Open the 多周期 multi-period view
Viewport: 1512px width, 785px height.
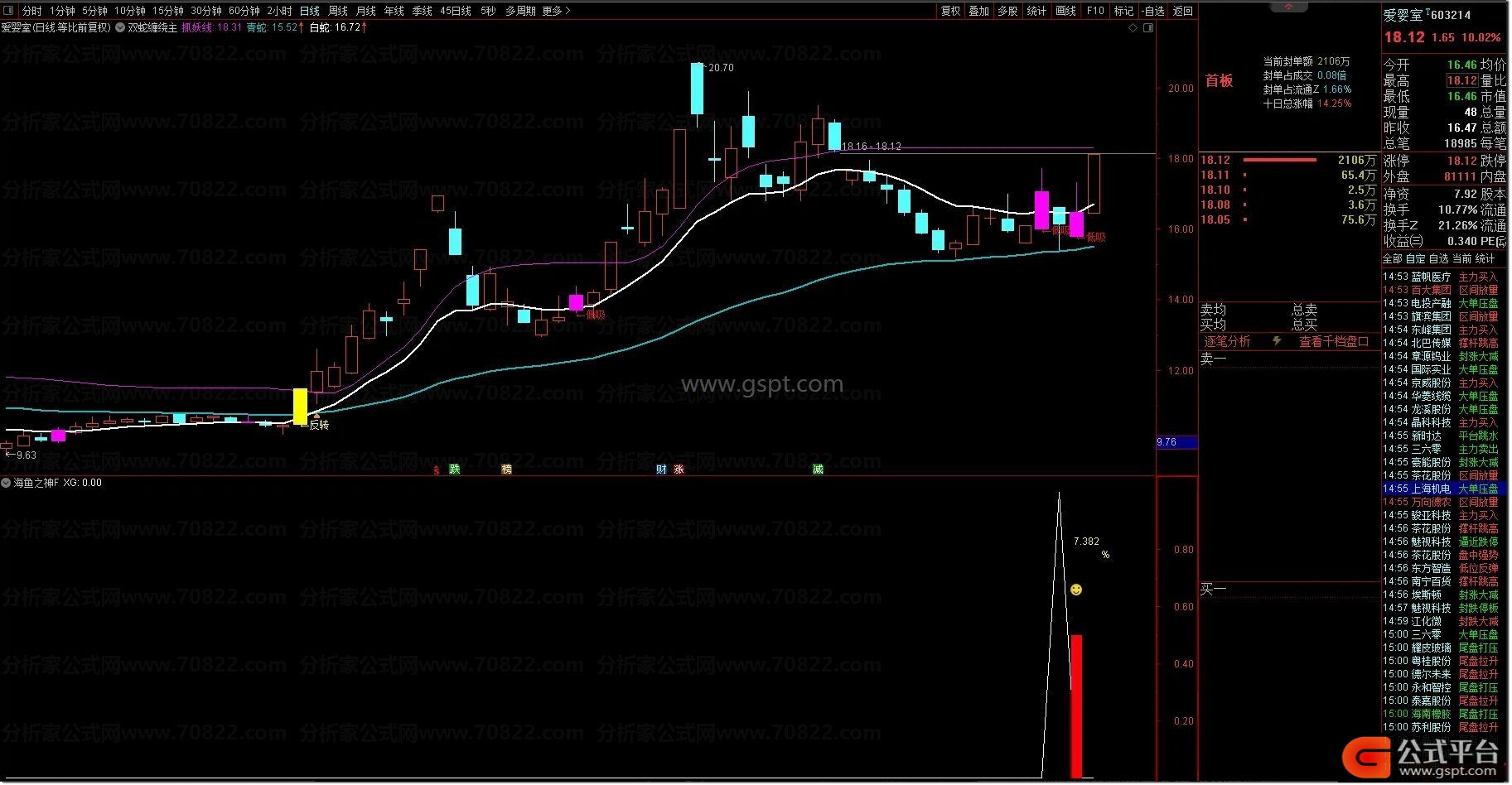(520, 11)
